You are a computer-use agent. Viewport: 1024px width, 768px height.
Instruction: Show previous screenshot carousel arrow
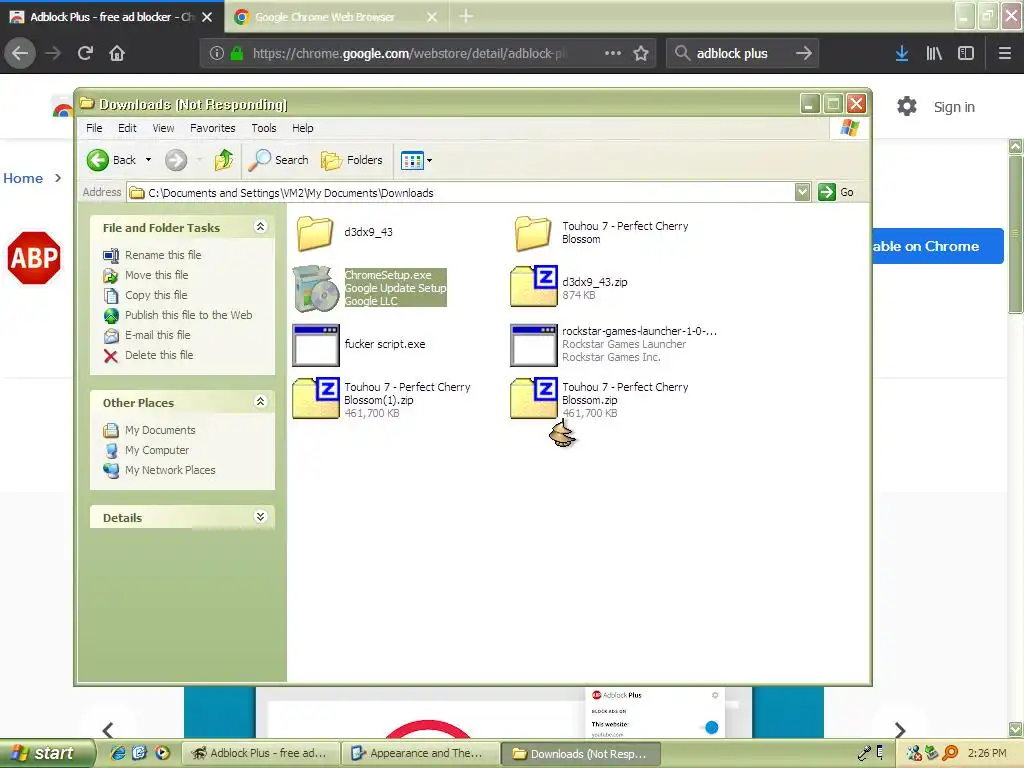pos(108,729)
